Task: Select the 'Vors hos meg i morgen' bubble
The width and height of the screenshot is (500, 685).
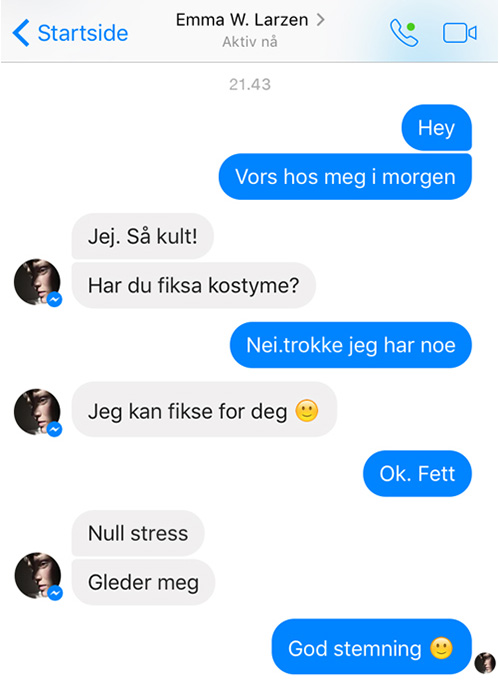Action: click(345, 176)
